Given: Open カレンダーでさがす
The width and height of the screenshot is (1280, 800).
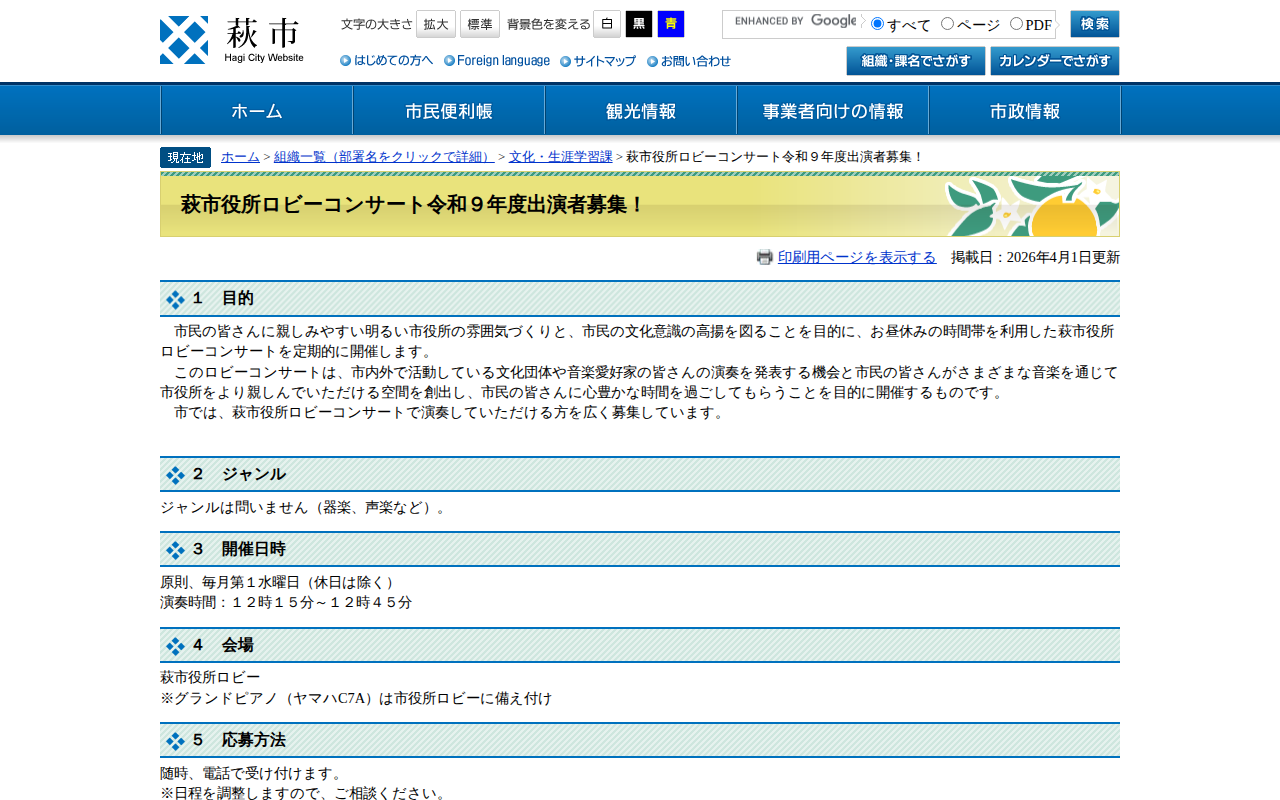Looking at the screenshot, I should point(1055,60).
